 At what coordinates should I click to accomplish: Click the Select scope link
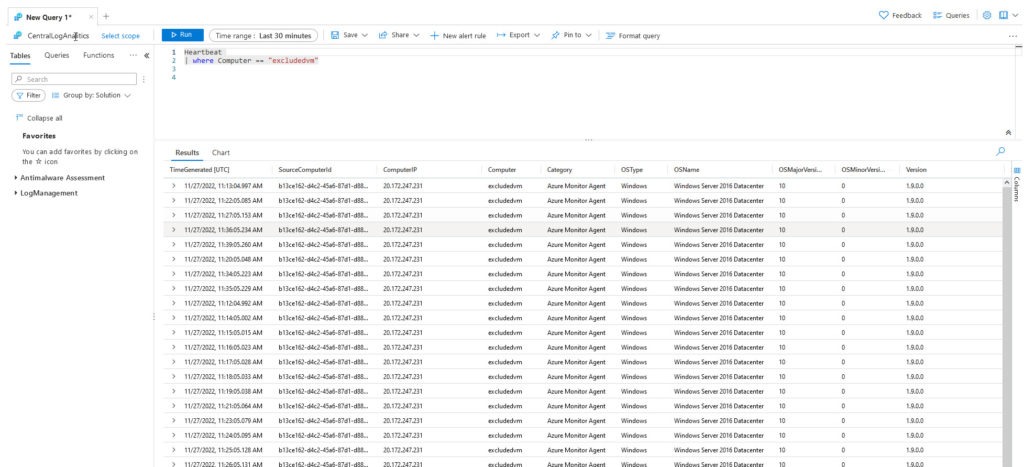[x=120, y=36]
